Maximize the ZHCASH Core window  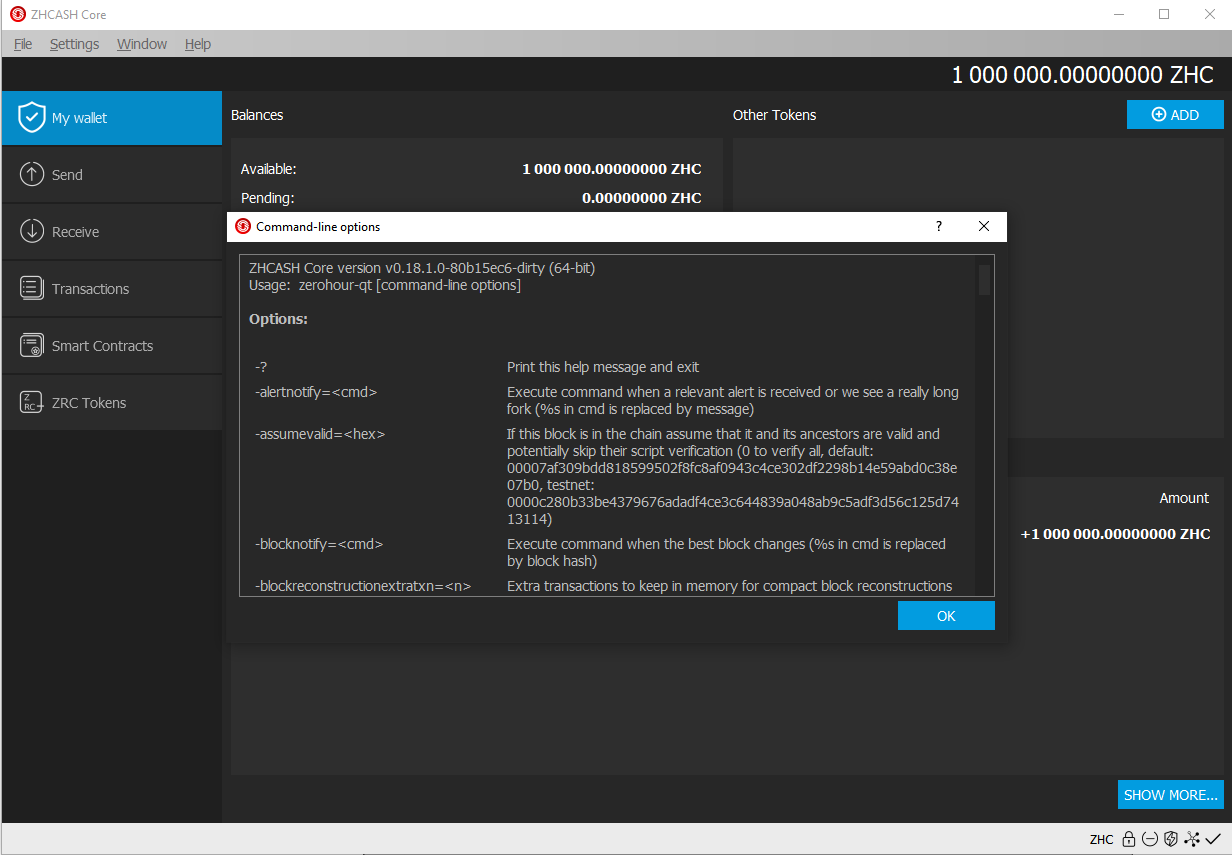tap(1164, 15)
